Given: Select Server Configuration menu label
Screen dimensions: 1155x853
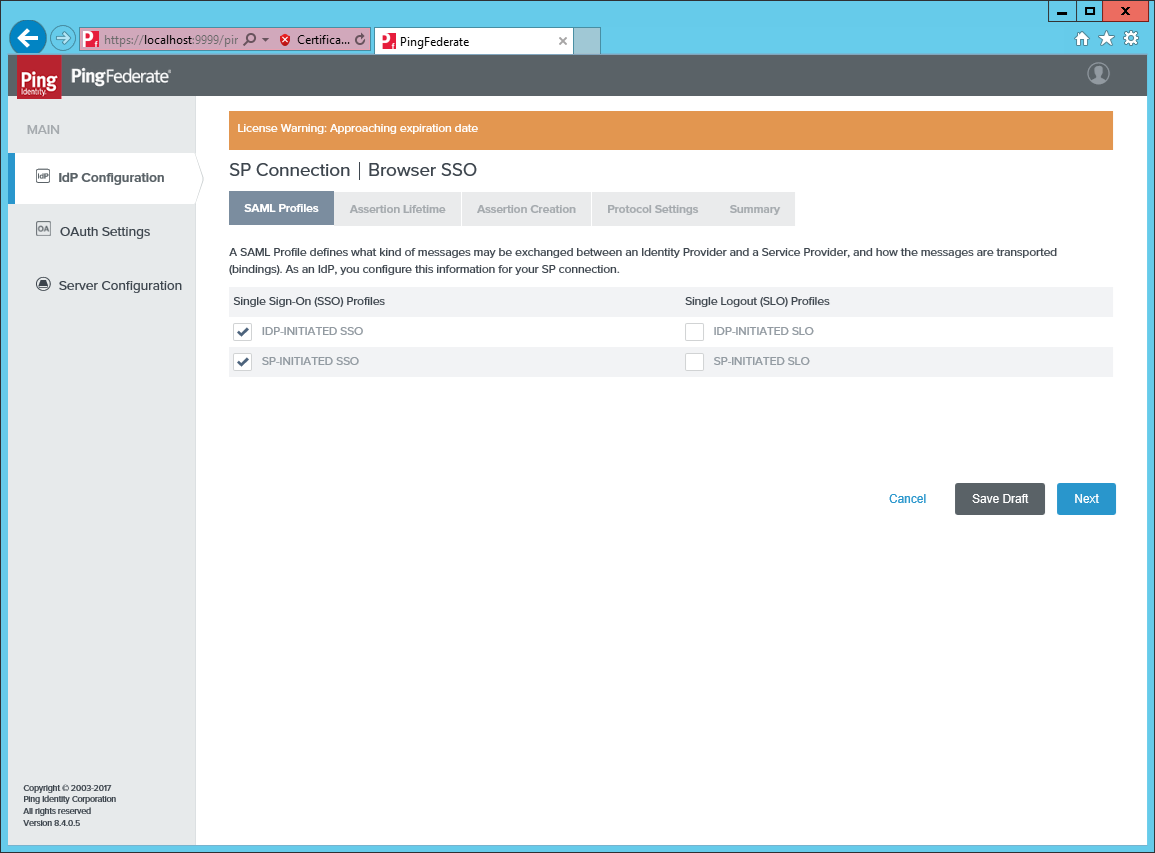Looking at the screenshot, I should click(120, 286).
